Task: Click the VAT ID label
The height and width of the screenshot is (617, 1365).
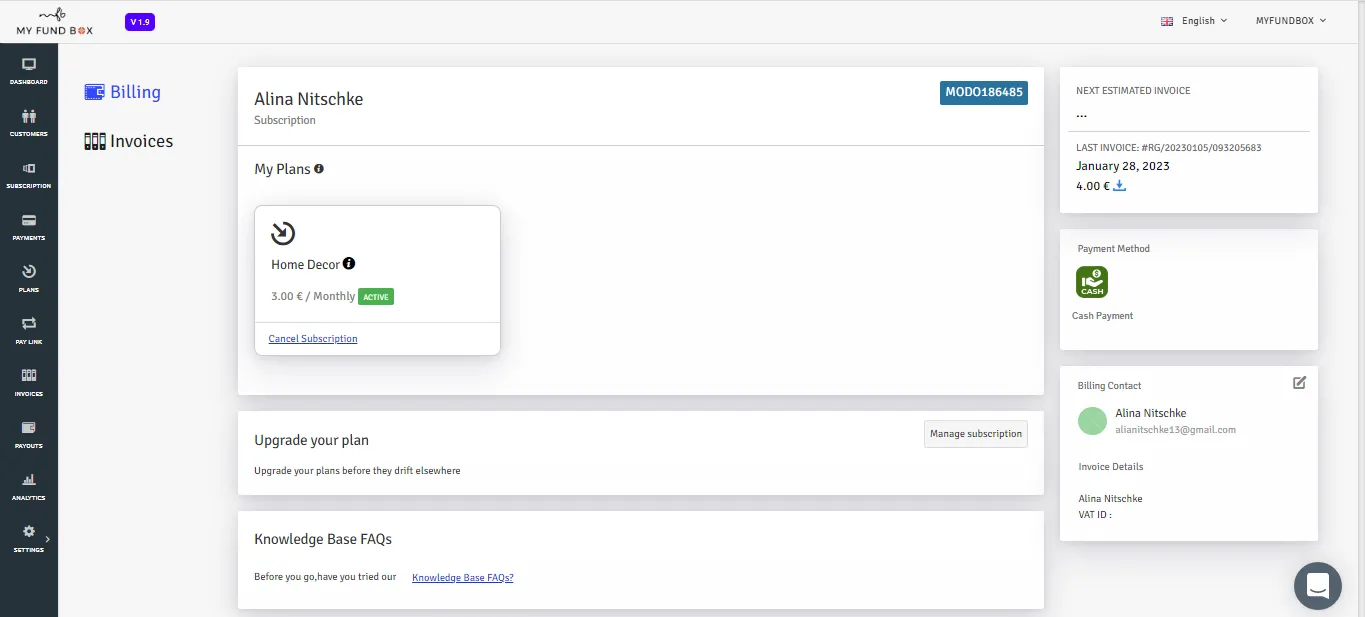Action: tap(1095, 515)
